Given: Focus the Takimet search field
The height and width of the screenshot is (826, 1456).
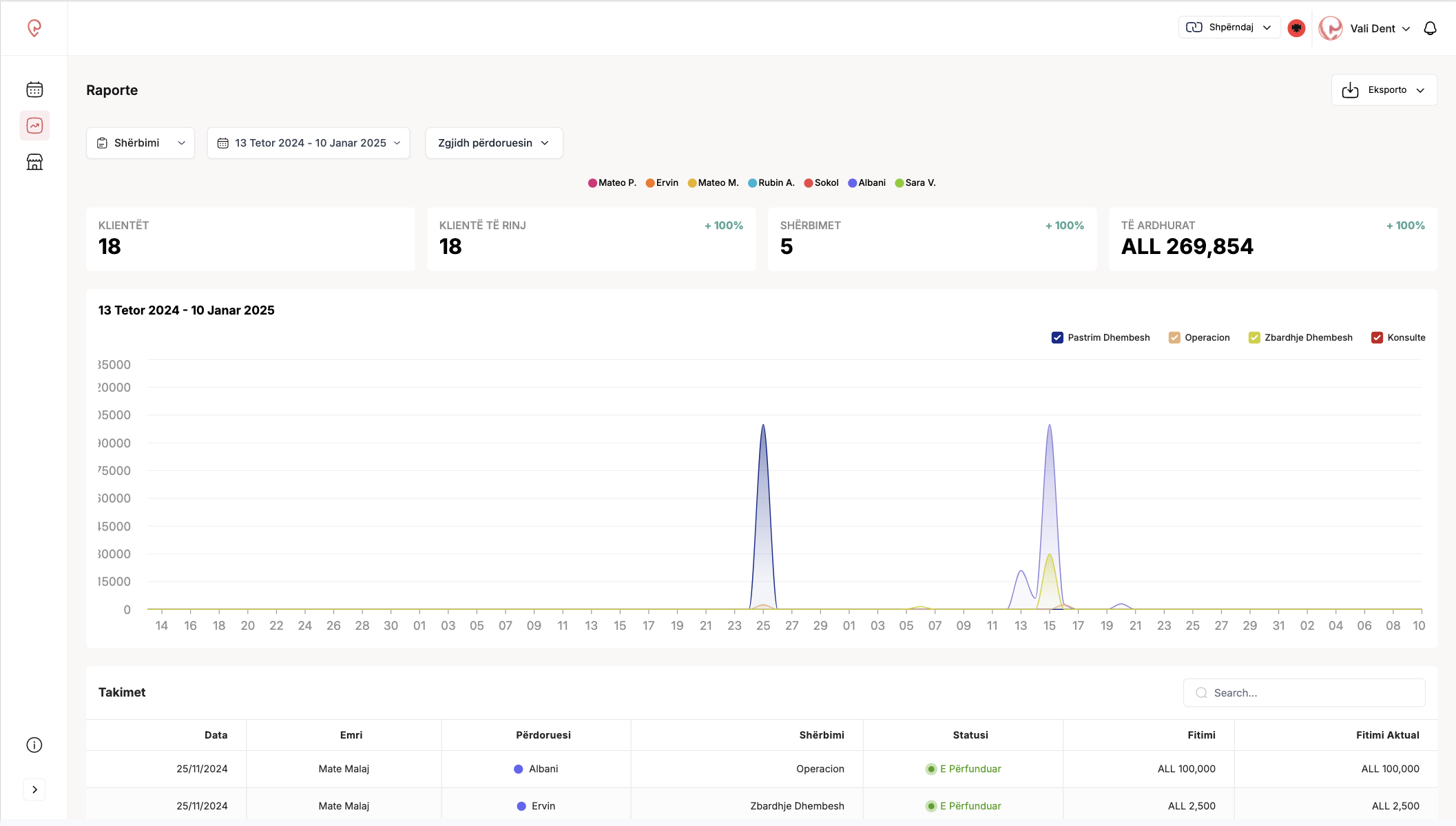Looking at the screenshot, I should pos(1304,693).
